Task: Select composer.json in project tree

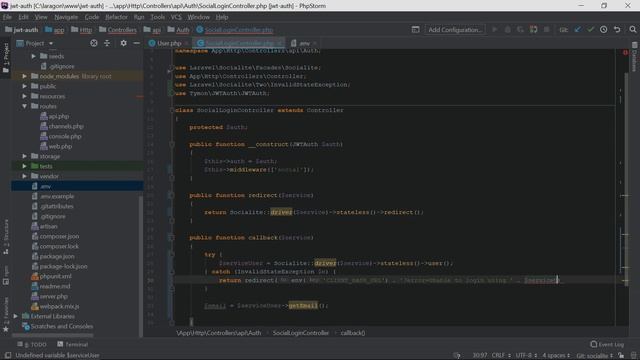Action: [x=56, y=236]
